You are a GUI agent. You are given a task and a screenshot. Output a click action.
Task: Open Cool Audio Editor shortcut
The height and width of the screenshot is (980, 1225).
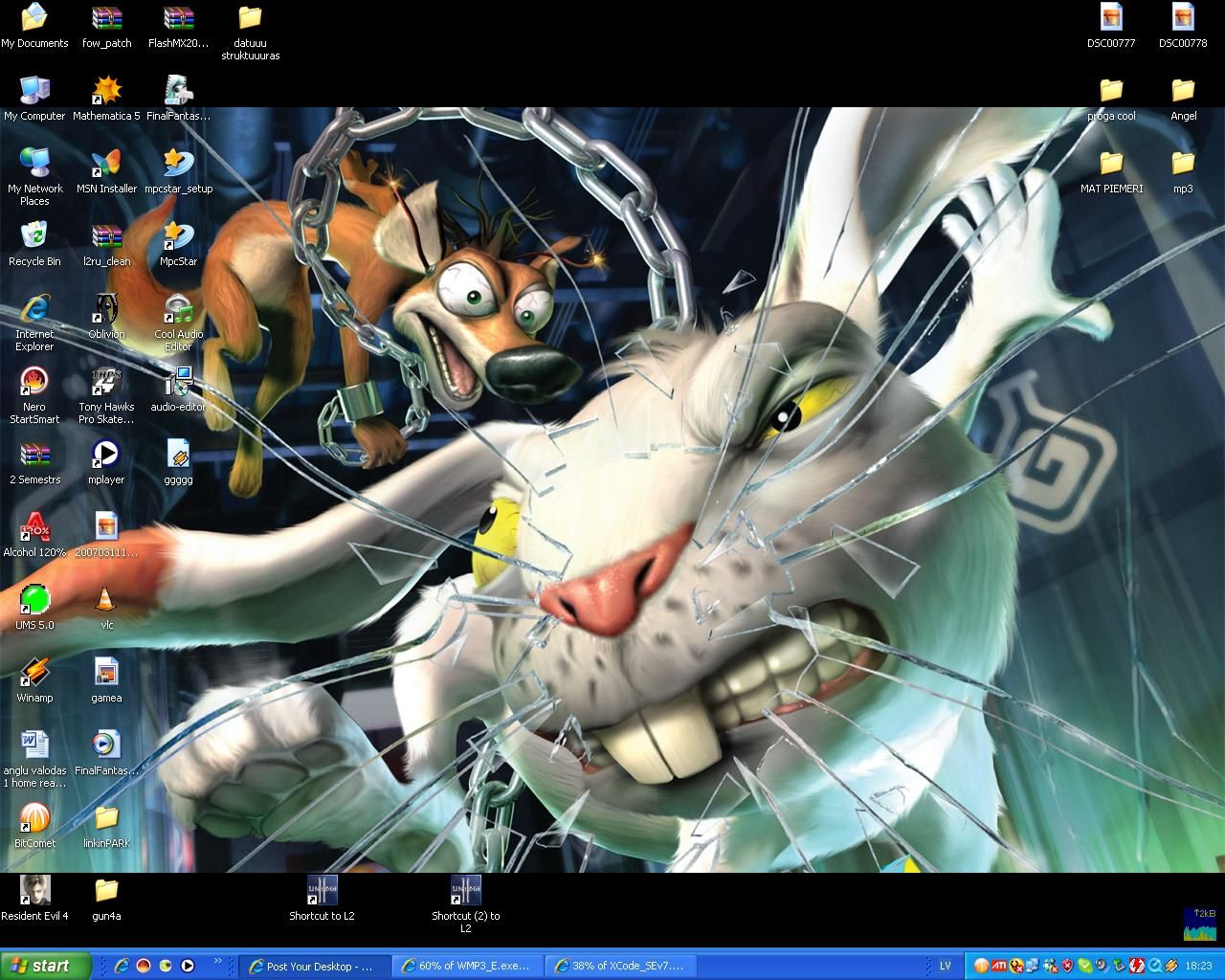[x=178, y=323]
